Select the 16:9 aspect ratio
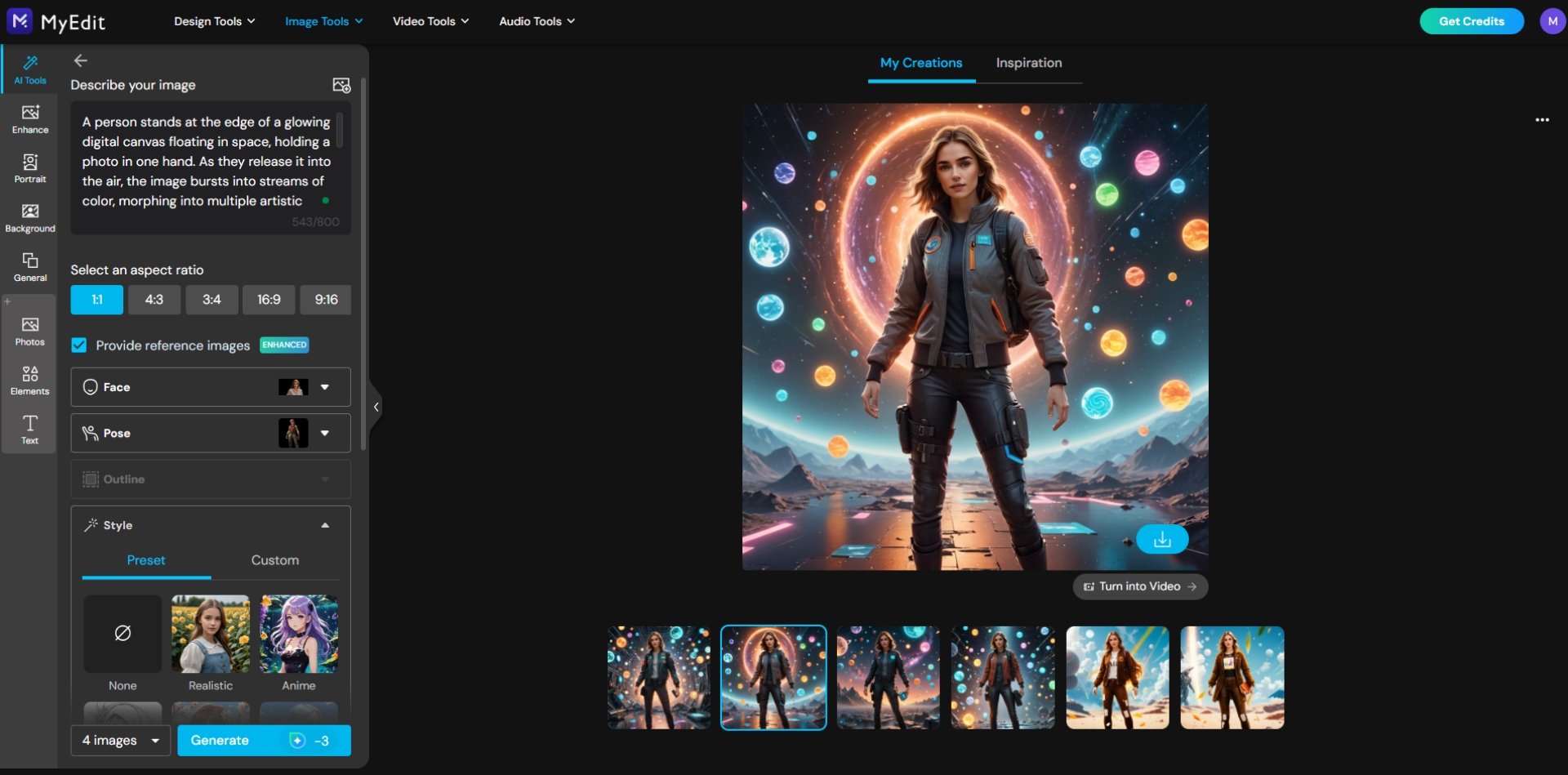This screenshot has width=1568, height=775. 269,300
